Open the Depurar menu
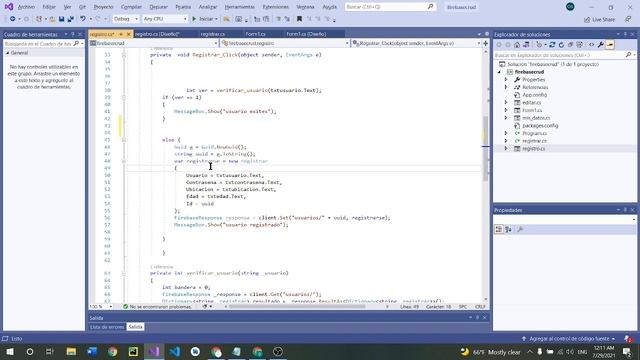The image size is (640, 360). click(x=158, y=7)
